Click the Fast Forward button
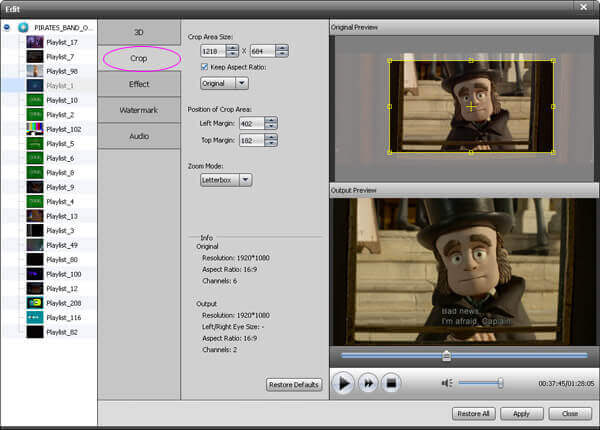 click(x=368, y=383)
